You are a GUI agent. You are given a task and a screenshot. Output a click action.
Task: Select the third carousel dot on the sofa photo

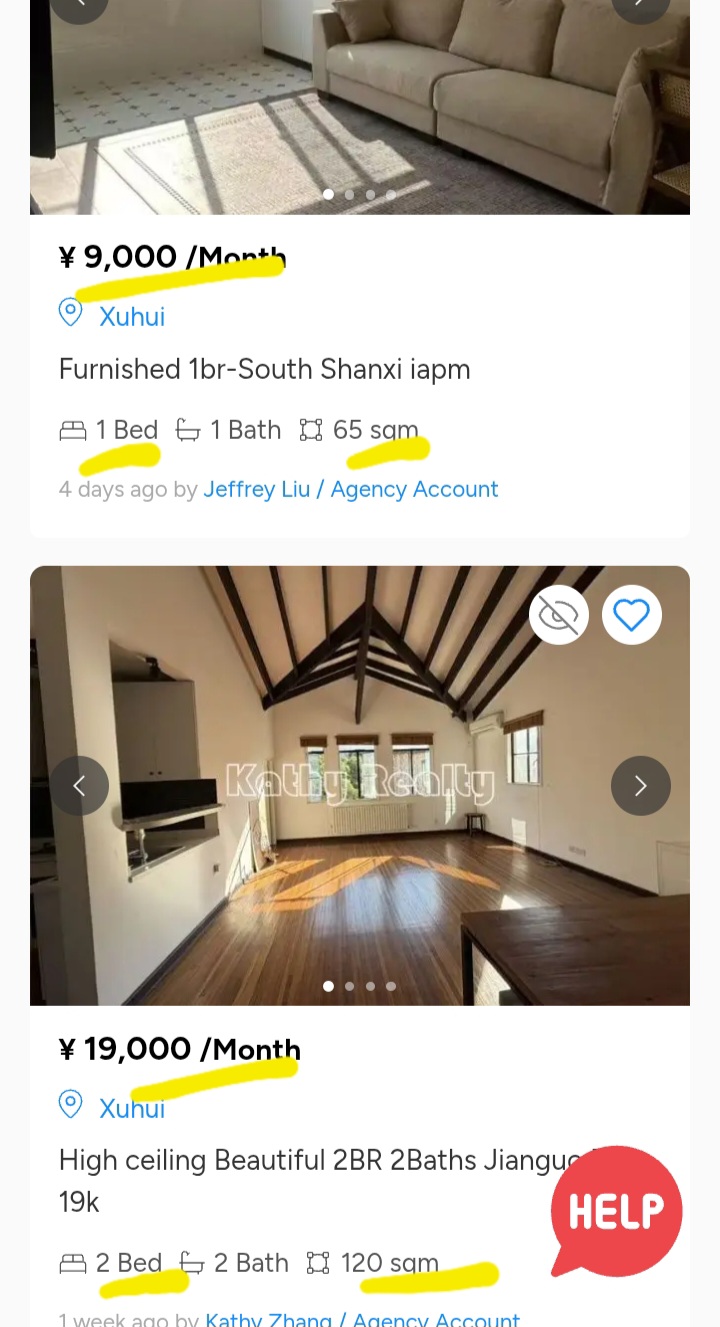click(x=370, y=195)
